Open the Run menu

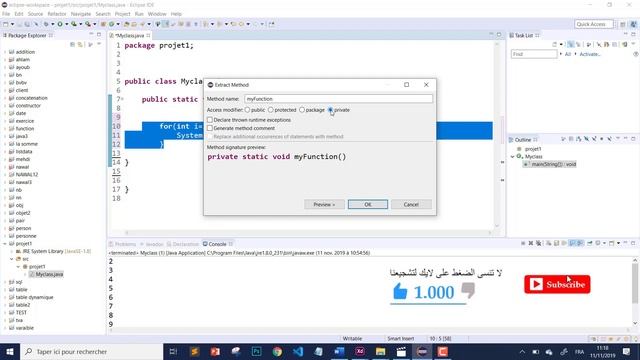pos(139,14)
